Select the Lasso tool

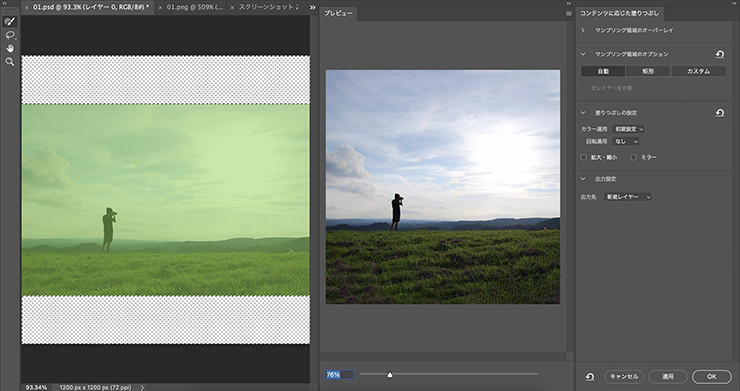tap(10, 35)
